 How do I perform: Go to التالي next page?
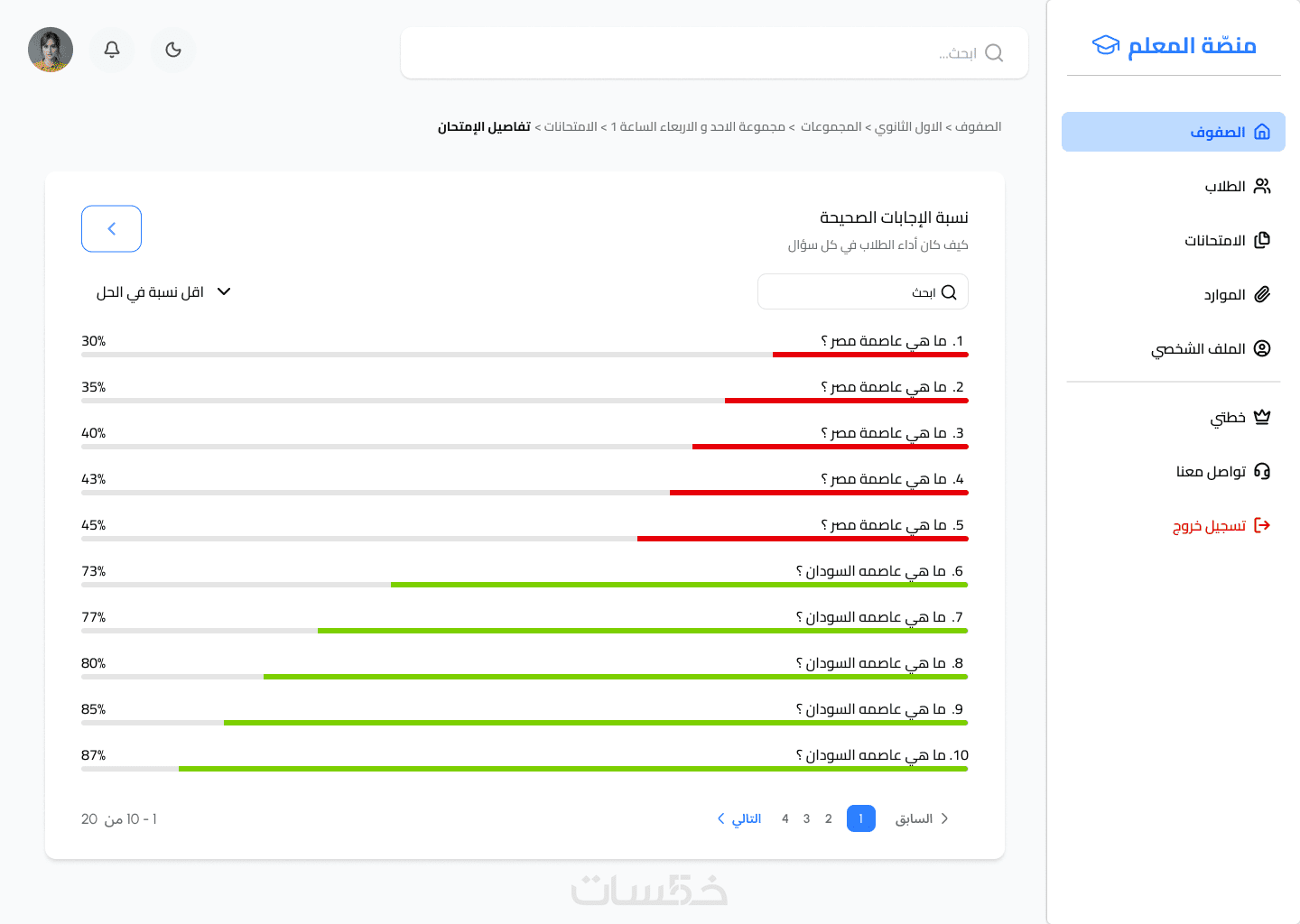pyautogui.click(x=740, y=818)
